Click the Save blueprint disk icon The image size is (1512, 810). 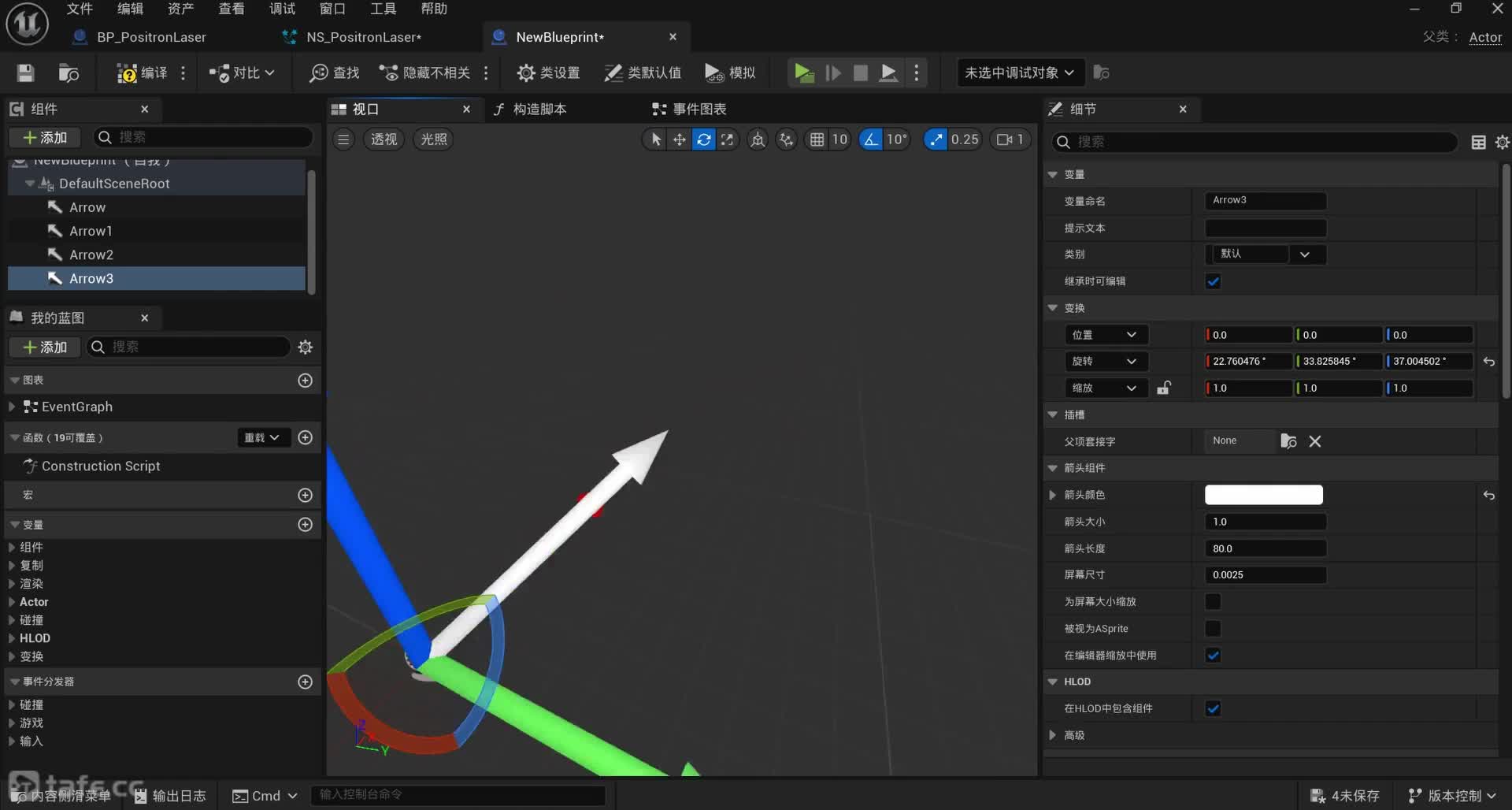[25, 73]
